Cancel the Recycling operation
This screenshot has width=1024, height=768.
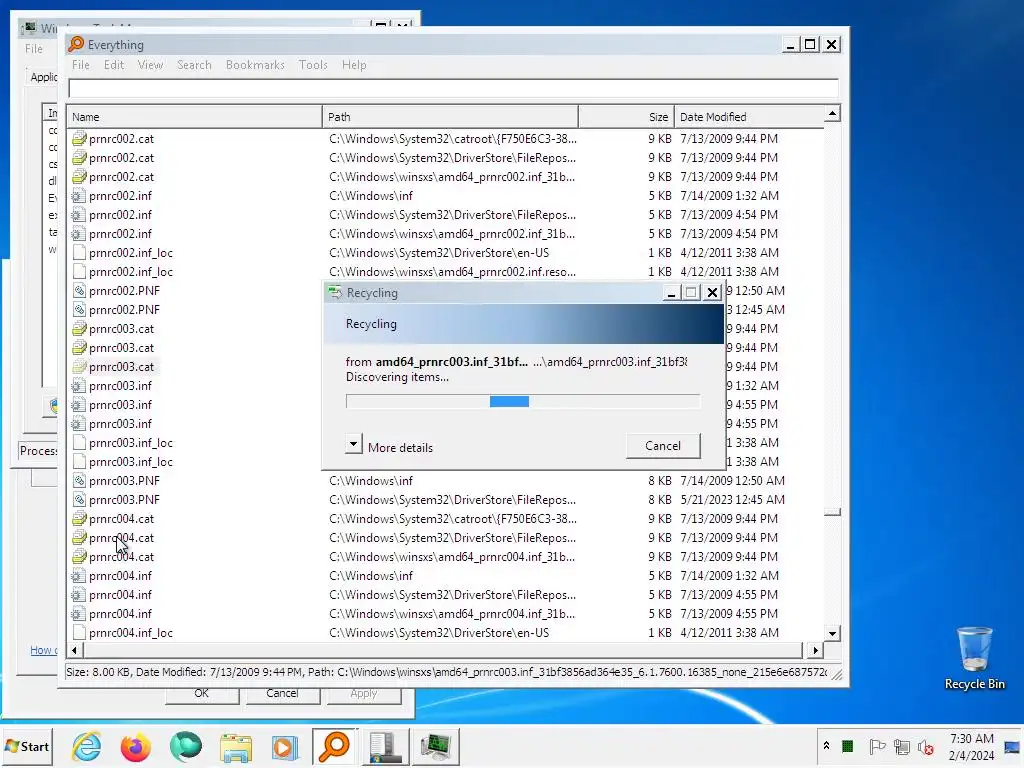(x=663, y=446)
